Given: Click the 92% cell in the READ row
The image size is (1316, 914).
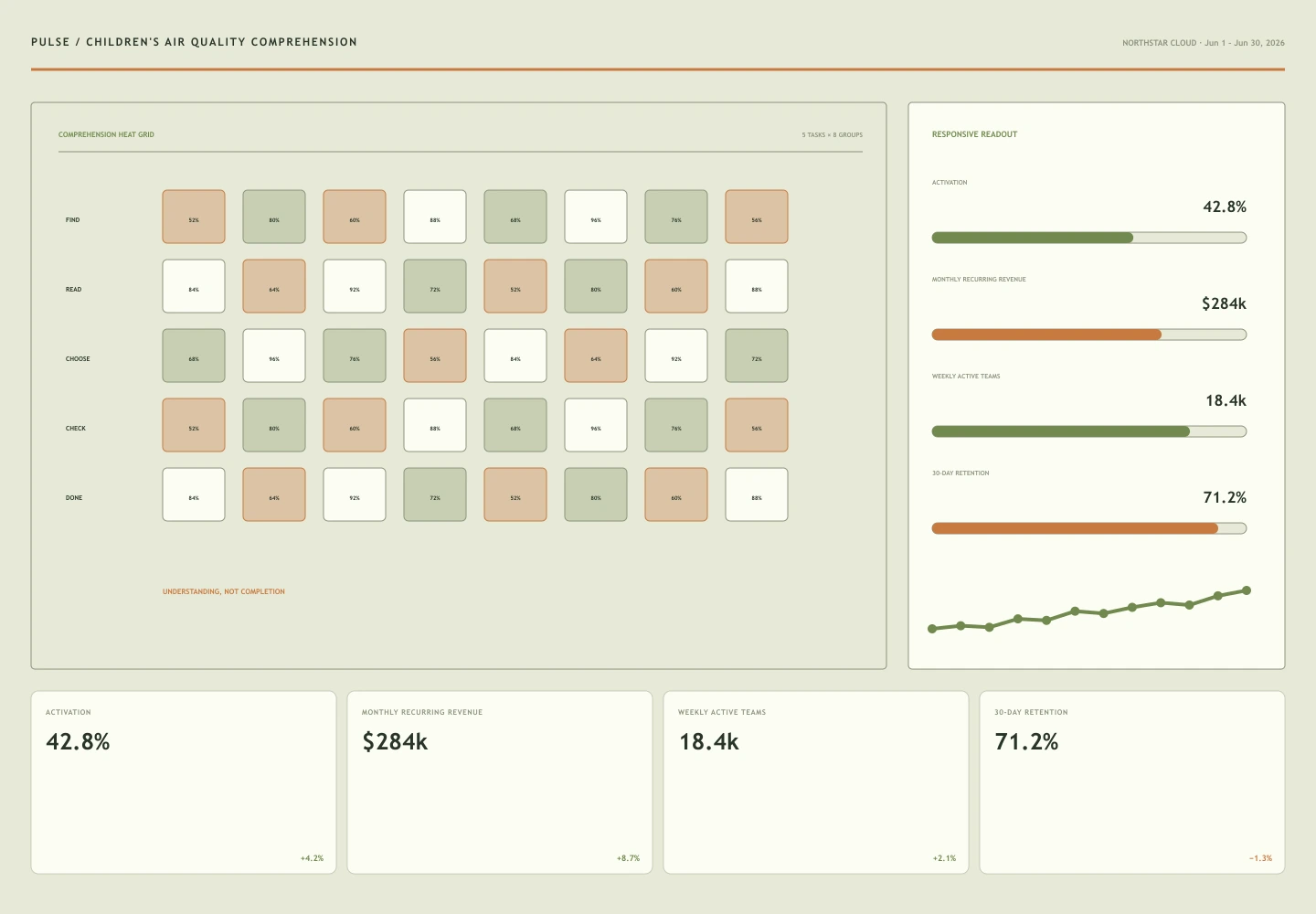Looking at the screenshot, I should [x=355, y=286].
